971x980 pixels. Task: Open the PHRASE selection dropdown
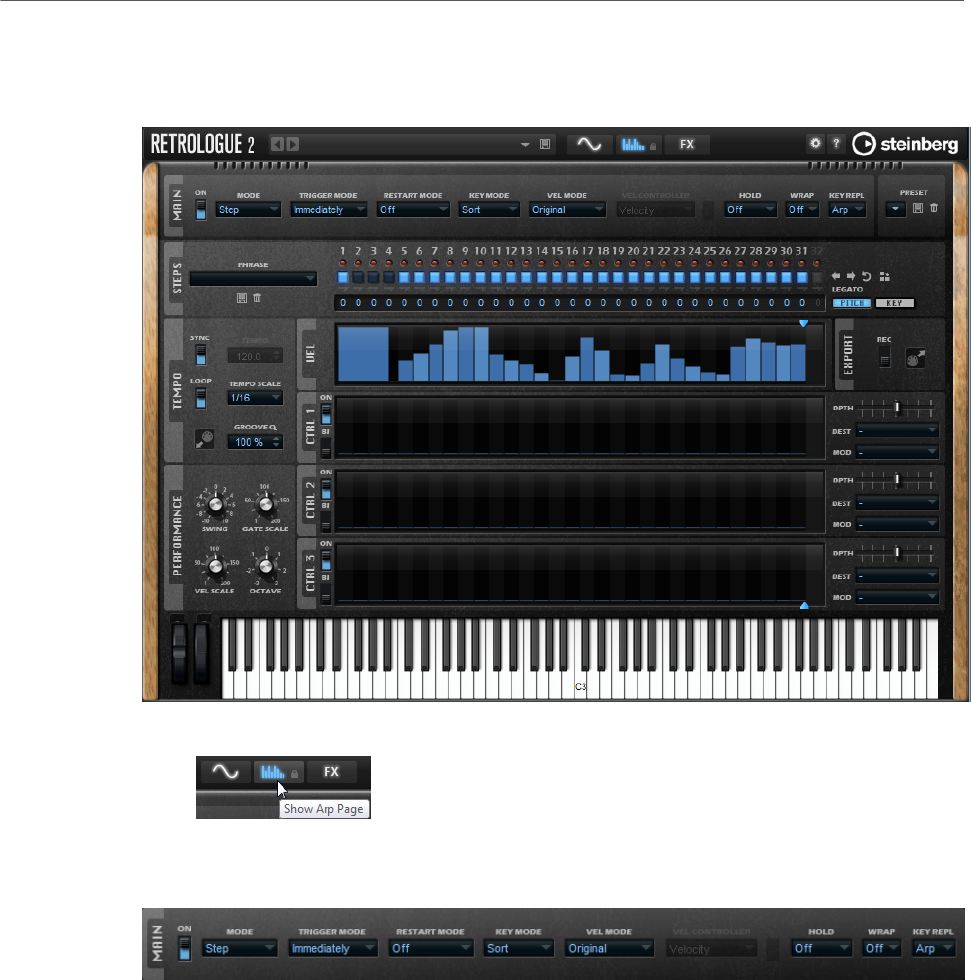pos(253,279)
